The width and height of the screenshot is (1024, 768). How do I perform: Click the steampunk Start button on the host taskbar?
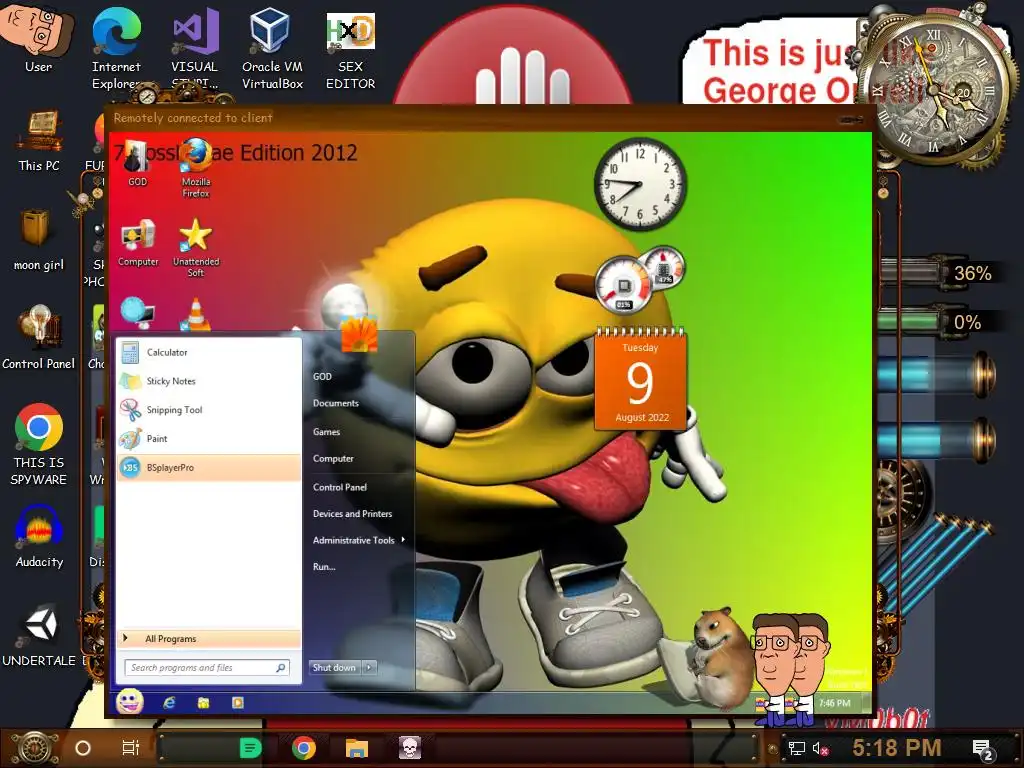coord(35,749)
